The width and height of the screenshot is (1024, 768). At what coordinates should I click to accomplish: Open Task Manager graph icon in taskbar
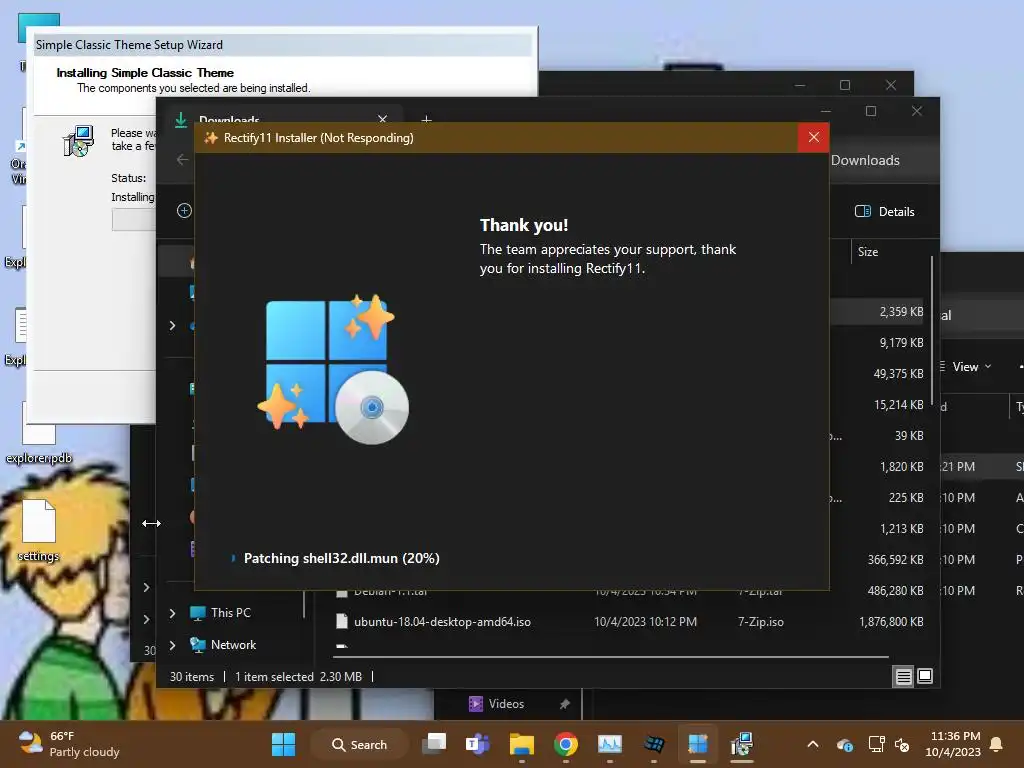point(610,744)
